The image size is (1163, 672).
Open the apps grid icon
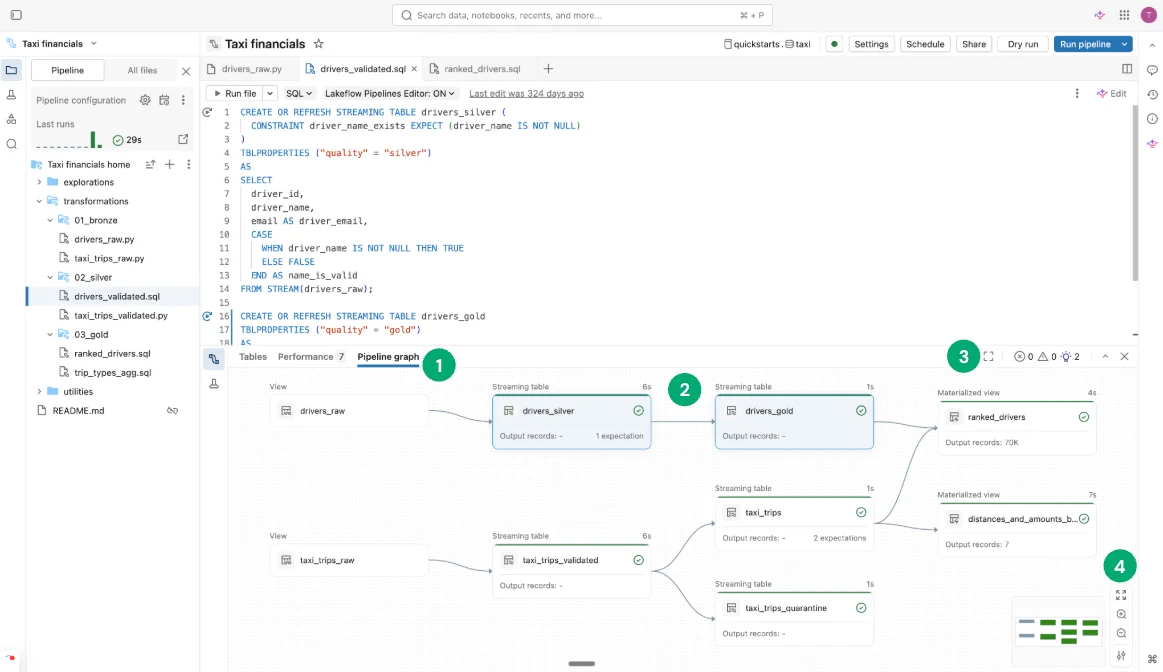[1124, 15]
